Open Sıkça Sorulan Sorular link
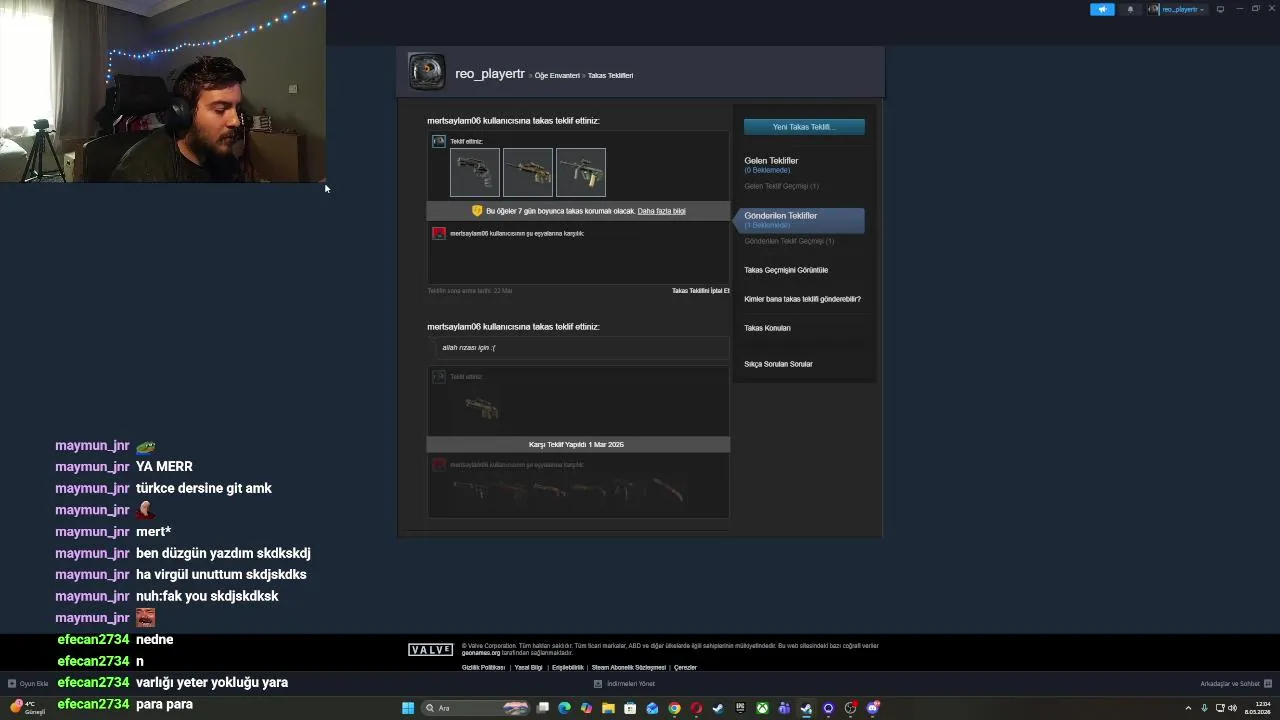This screenshot has height=720, width=1280. click(778, 364)
